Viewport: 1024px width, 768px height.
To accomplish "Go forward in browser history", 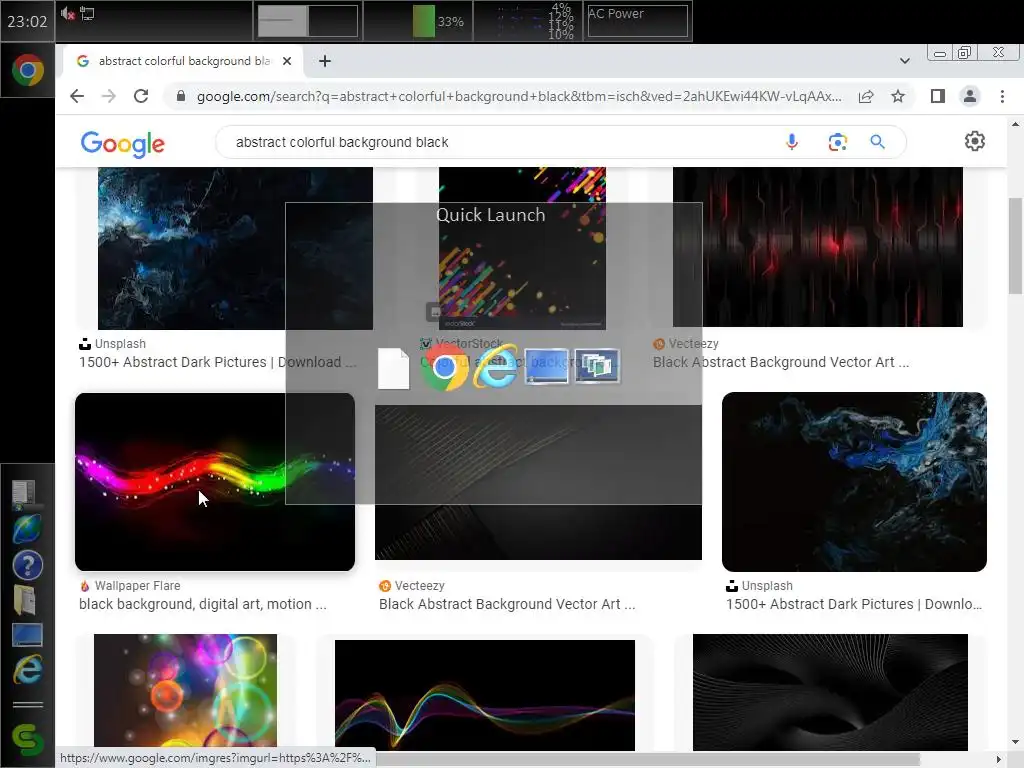I will (108, 97).
